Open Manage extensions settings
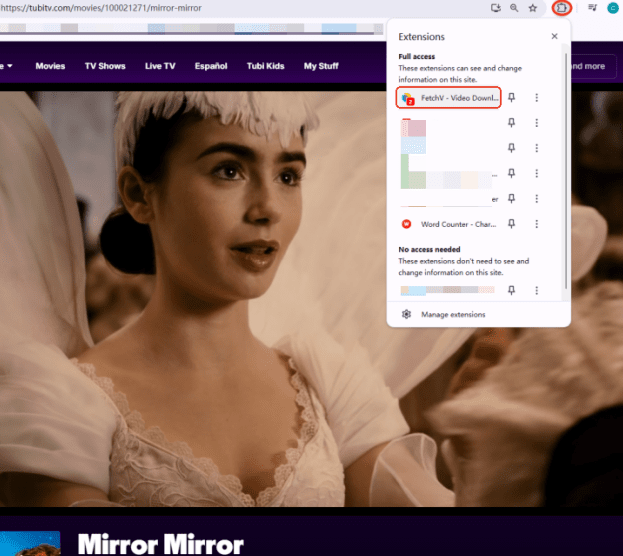Screen dimensions: 623x556 coord(453,314)
